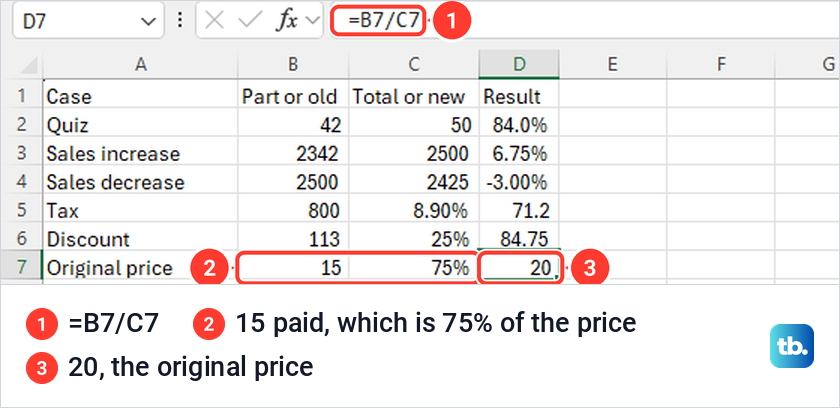Select the 'Original price' cell
Image resolution: width=840 pixels, height=408 pixels.
(140, 267)
